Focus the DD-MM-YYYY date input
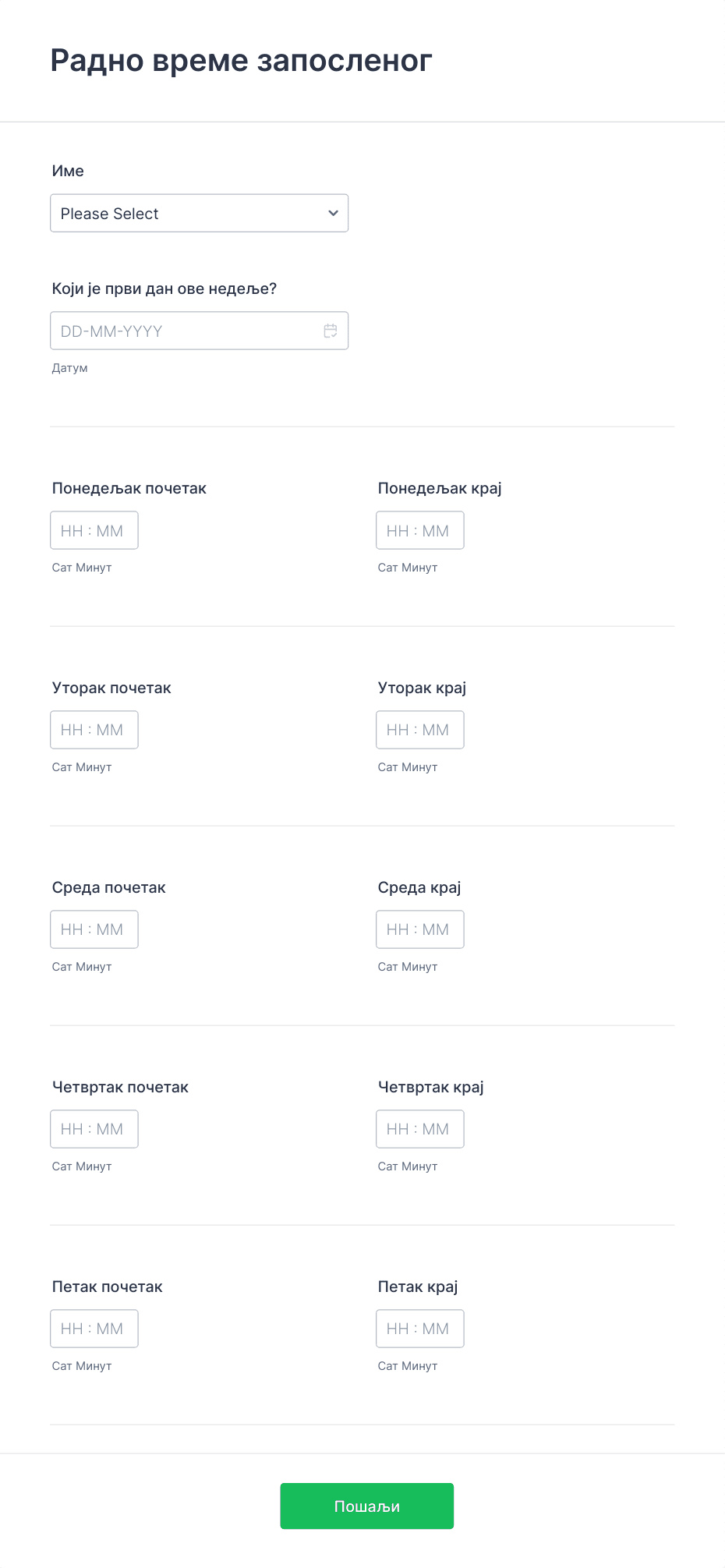 [199, 331]
